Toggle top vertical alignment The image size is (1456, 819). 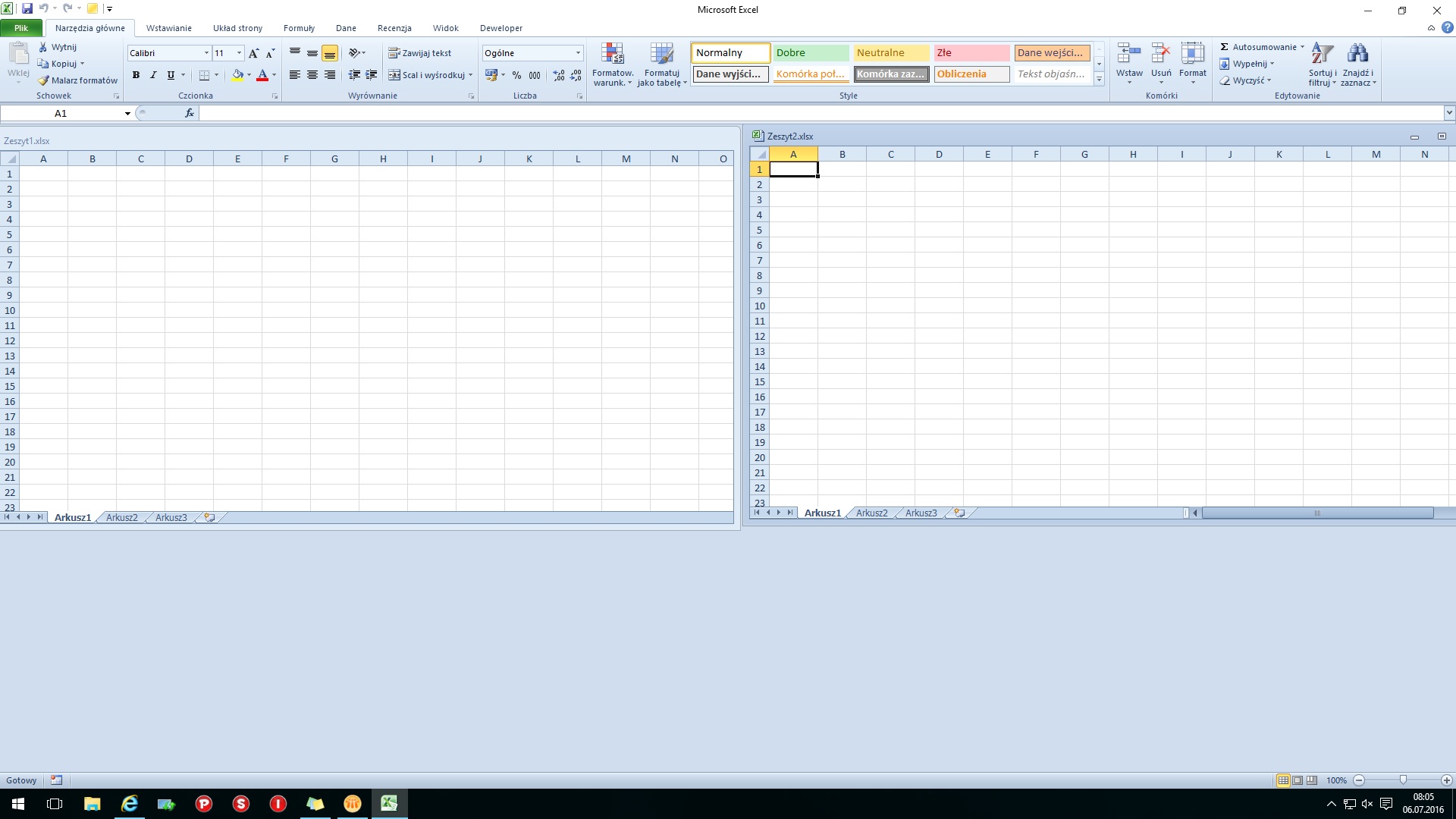[295, 53]
